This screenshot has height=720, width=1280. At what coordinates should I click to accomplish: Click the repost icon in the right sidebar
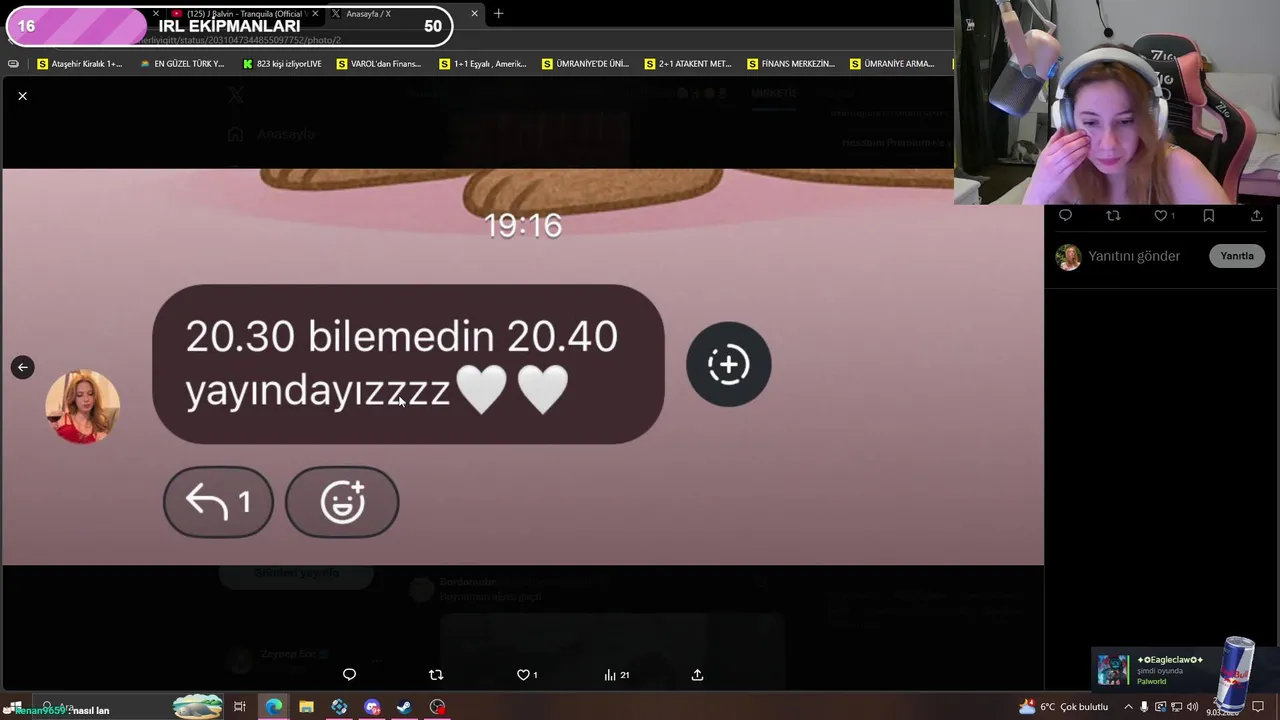1113,216
